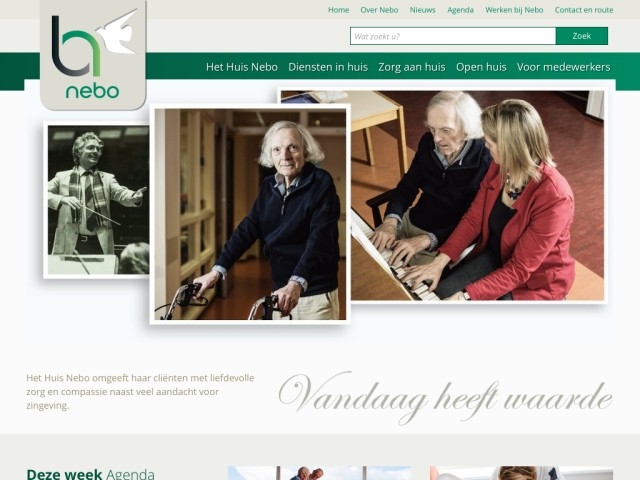Click the photo of man with walker
This screenshot has height=480, width=640.
(250, 214)
